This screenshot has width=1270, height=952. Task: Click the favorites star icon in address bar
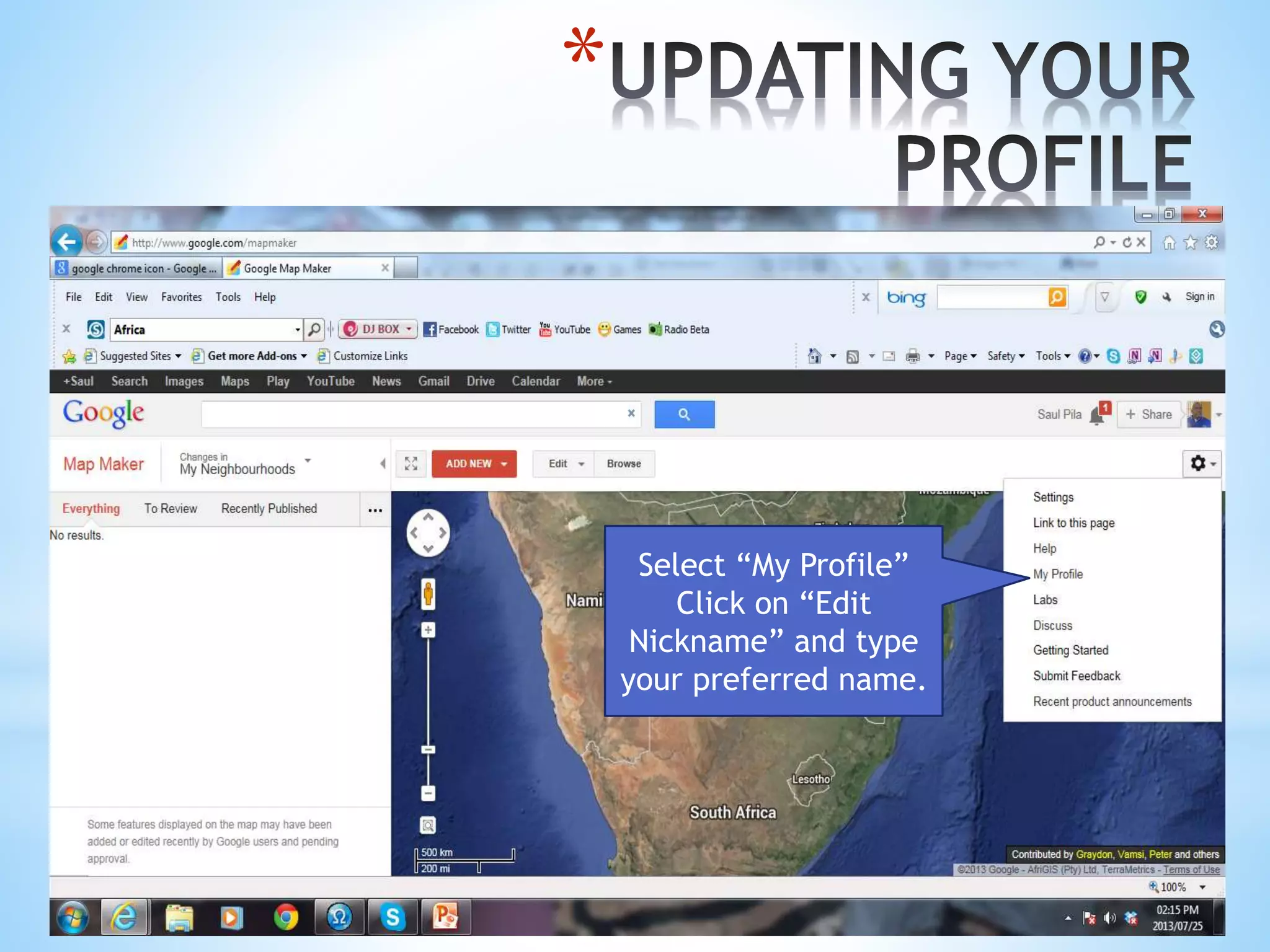[1190, 242]
